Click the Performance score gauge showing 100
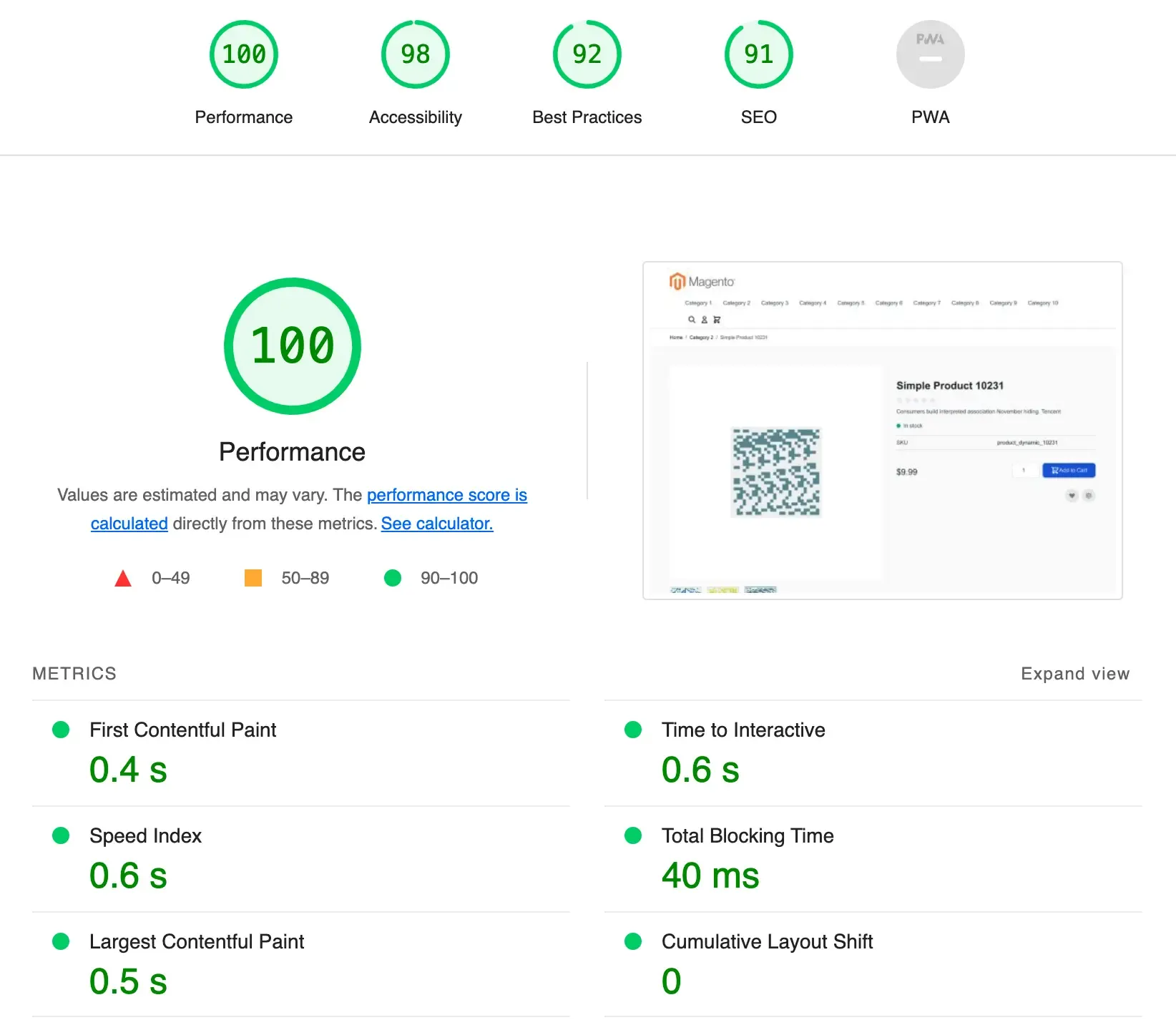Screen dimensions: 1176x1030 tap(243, 54)
